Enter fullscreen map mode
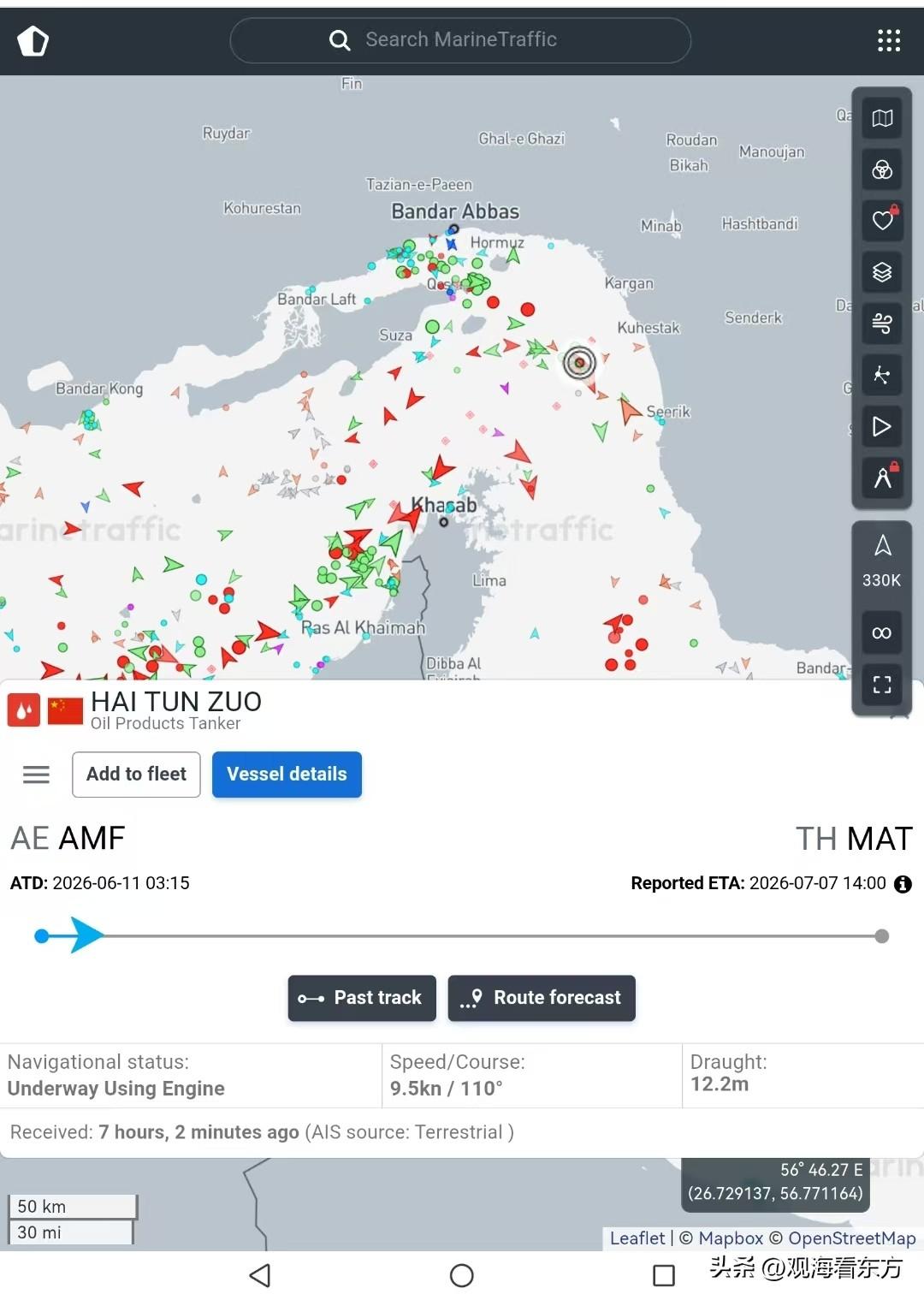The width and height of the screenshot is (924, 1300). [x=882, y=684]
